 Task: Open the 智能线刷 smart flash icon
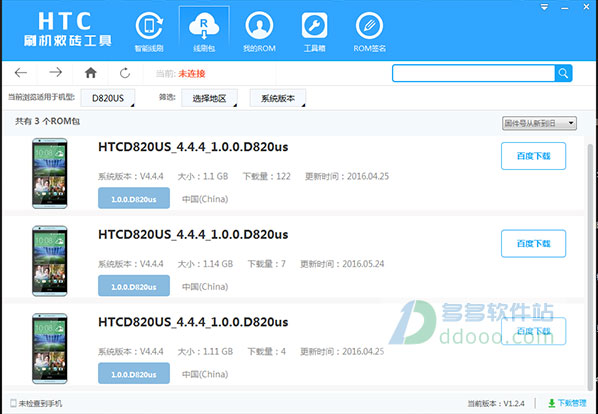point(149,32)
